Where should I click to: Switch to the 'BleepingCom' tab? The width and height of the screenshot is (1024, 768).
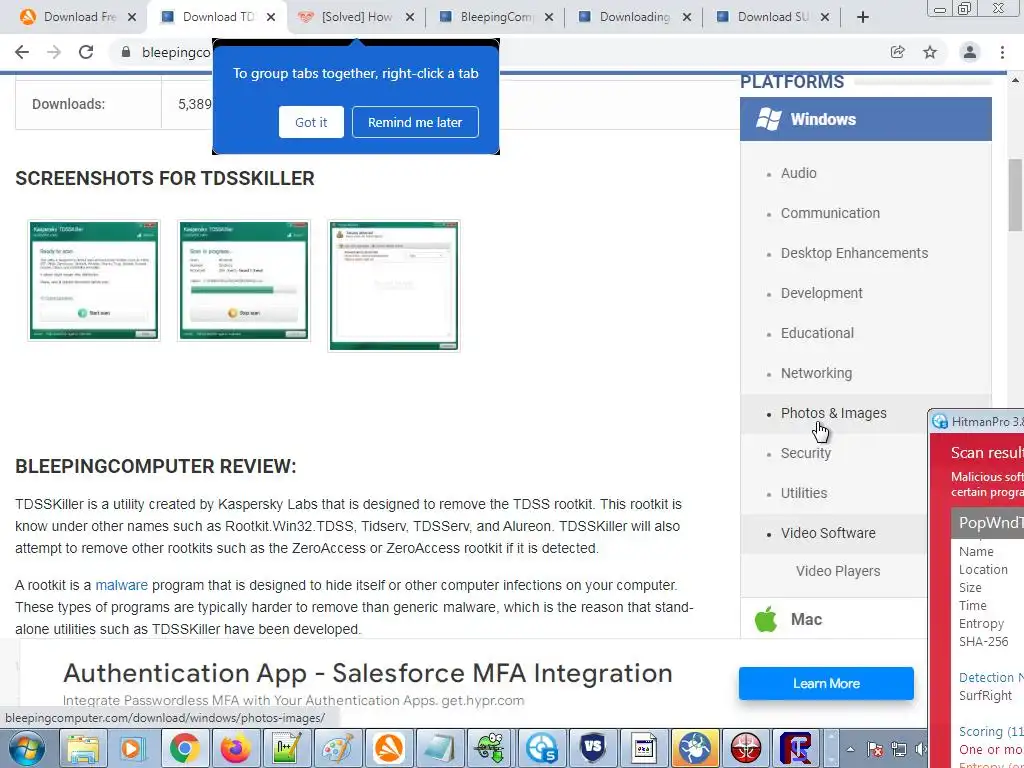tap(496, 18)
